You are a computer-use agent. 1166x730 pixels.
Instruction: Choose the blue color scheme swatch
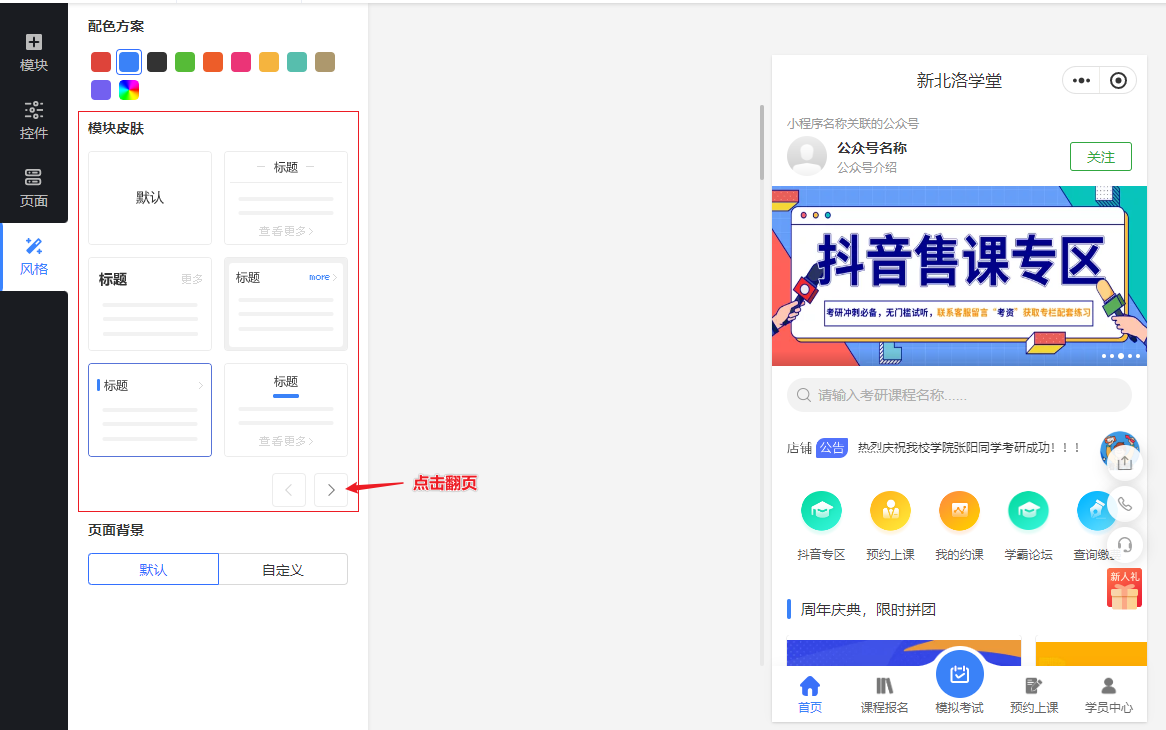click(x=129, y=62)
